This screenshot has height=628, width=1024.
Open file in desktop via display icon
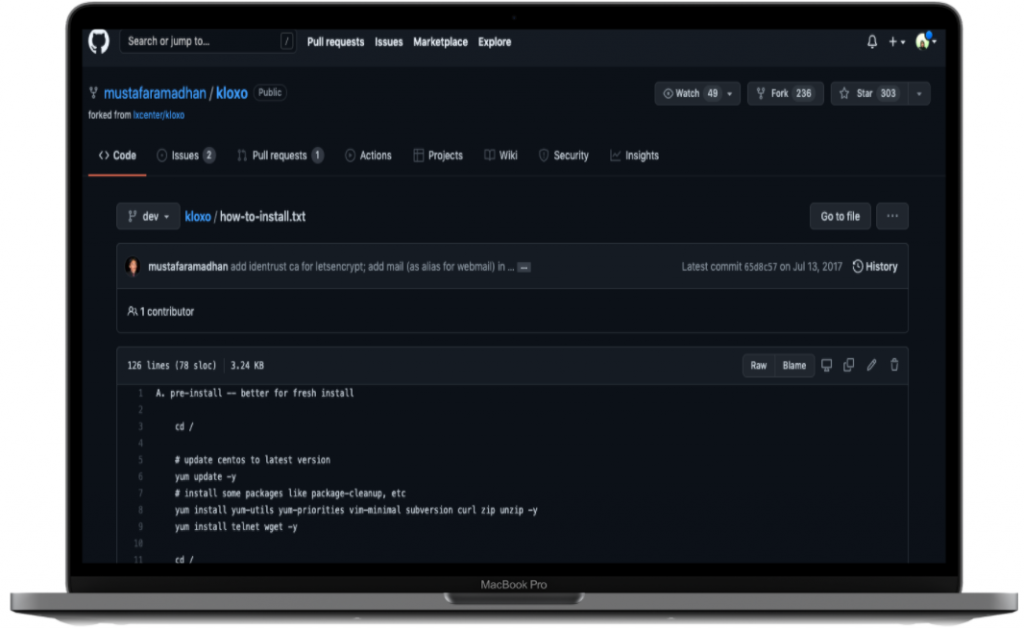click(826, 365)
